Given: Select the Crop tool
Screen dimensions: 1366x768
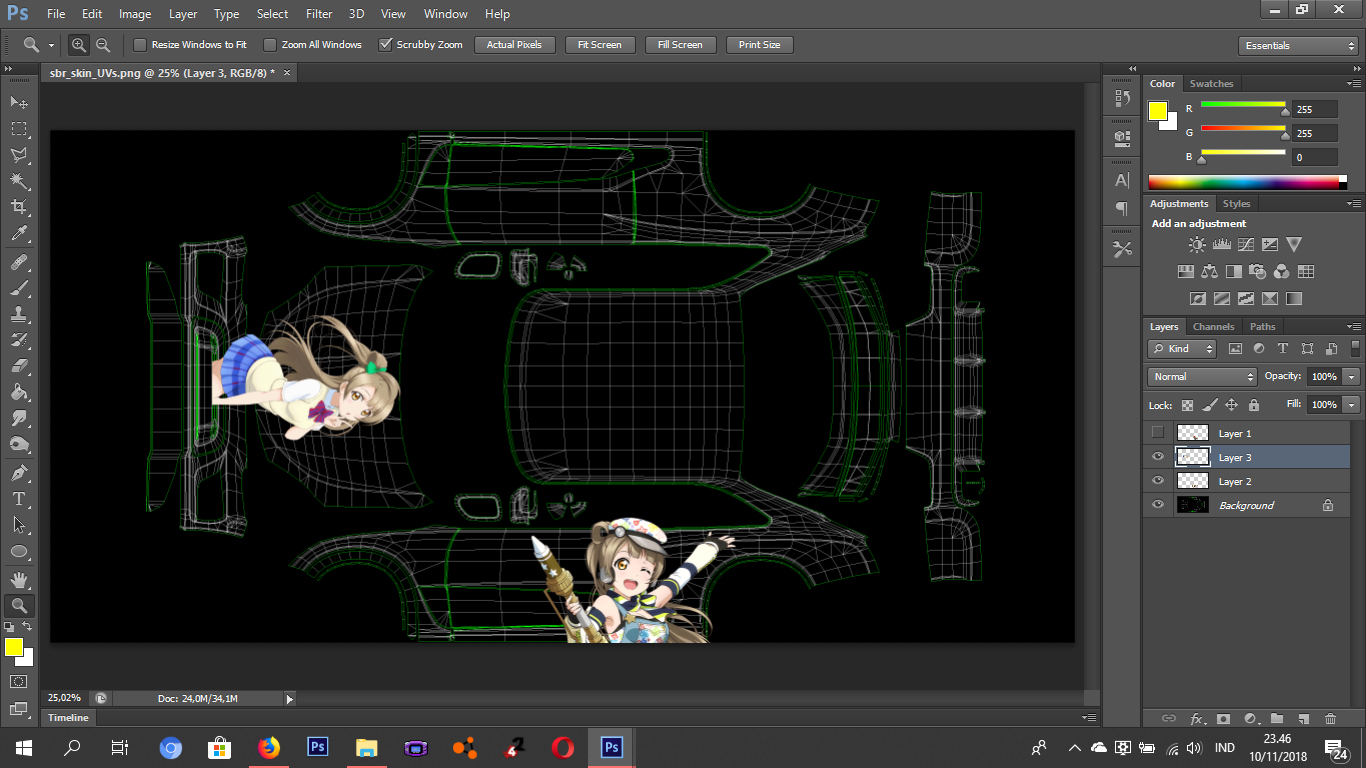Looking at the screenshot, I should [x=19, y=207].
